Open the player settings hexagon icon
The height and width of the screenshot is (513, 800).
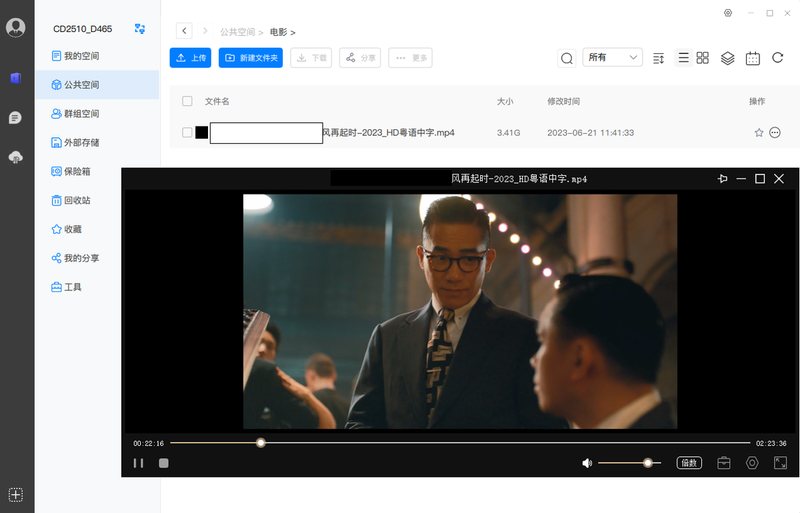[x=752, y=463]
